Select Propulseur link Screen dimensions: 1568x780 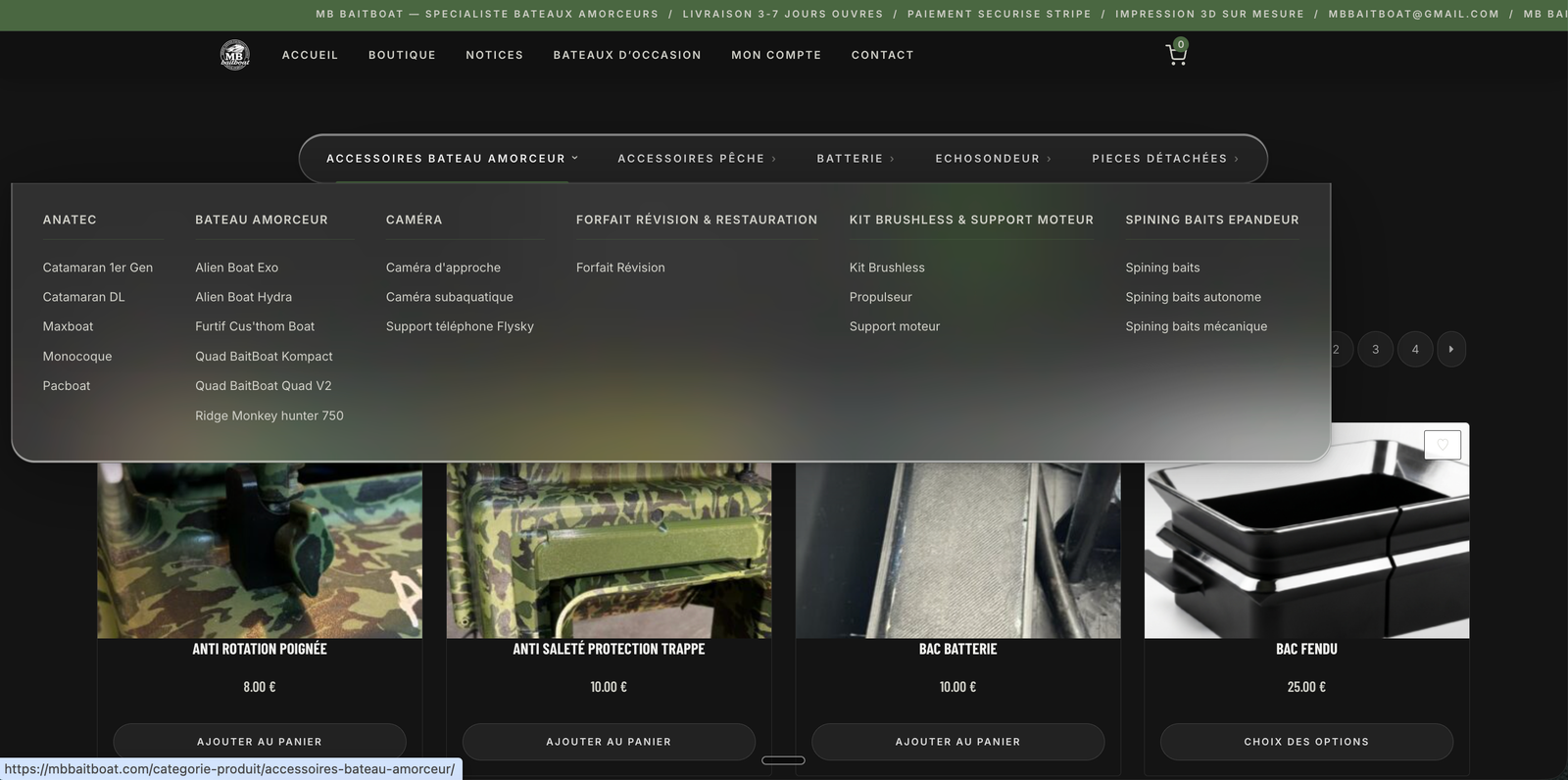point(881,297)
